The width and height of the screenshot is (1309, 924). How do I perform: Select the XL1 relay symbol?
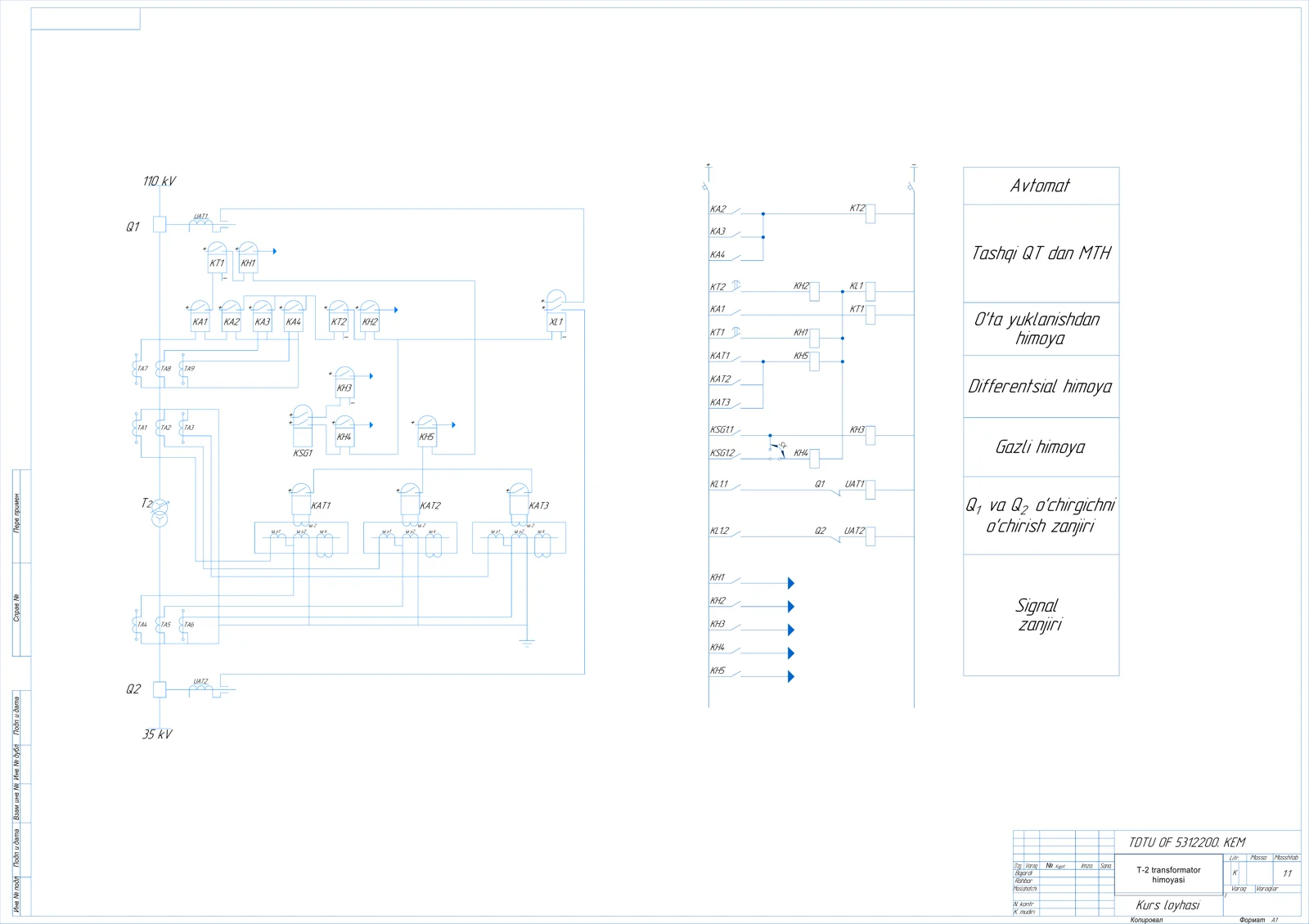556,312
